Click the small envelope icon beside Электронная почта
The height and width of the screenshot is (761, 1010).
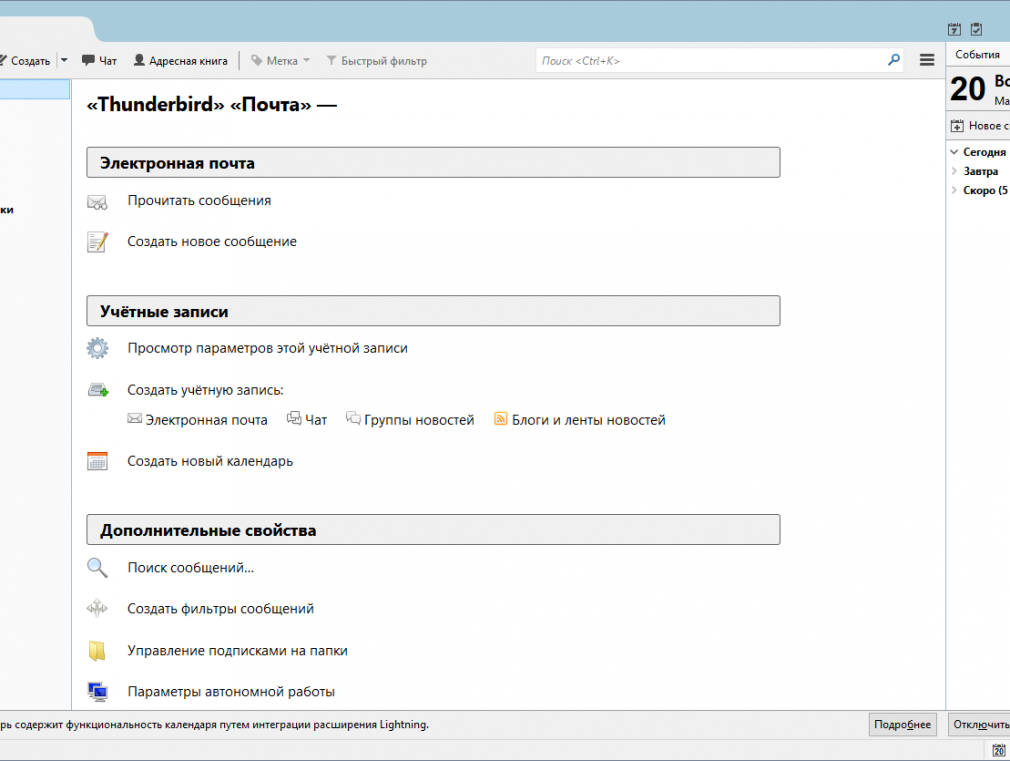click(135, 418)
